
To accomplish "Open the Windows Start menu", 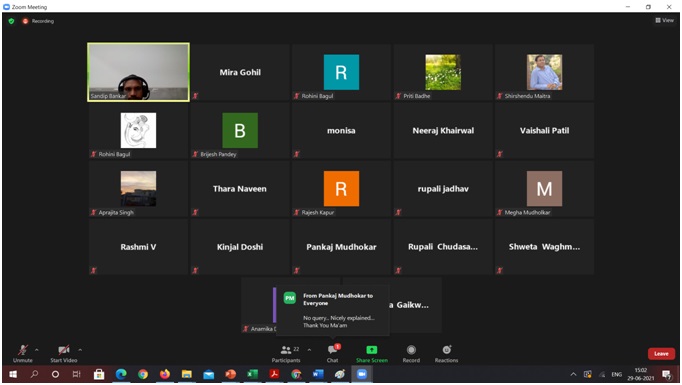I will [x=13, y=374].
